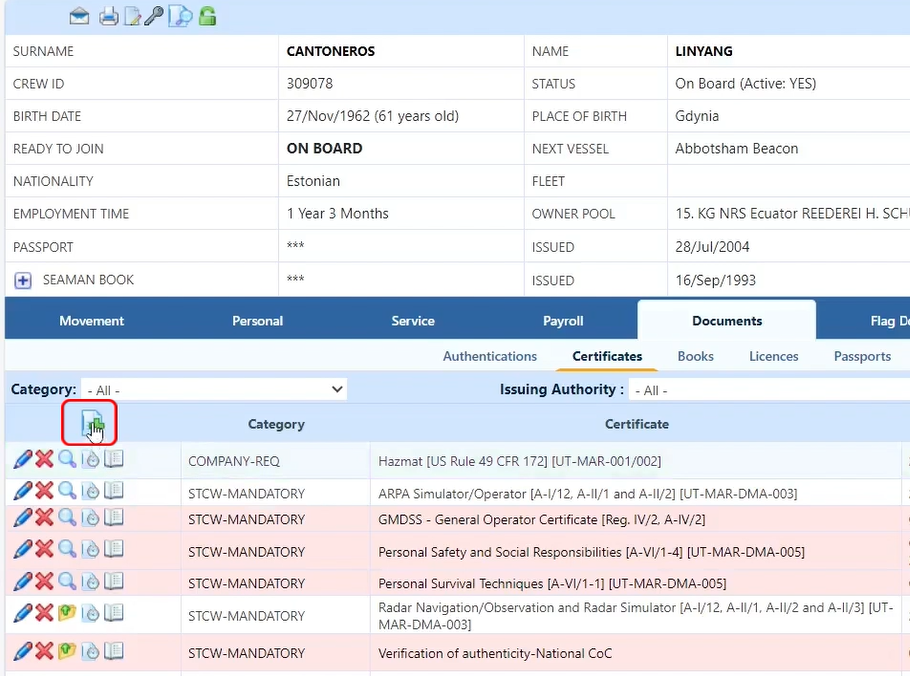Click name value LINYANG

pyautogui.click(x=704, y=51)
